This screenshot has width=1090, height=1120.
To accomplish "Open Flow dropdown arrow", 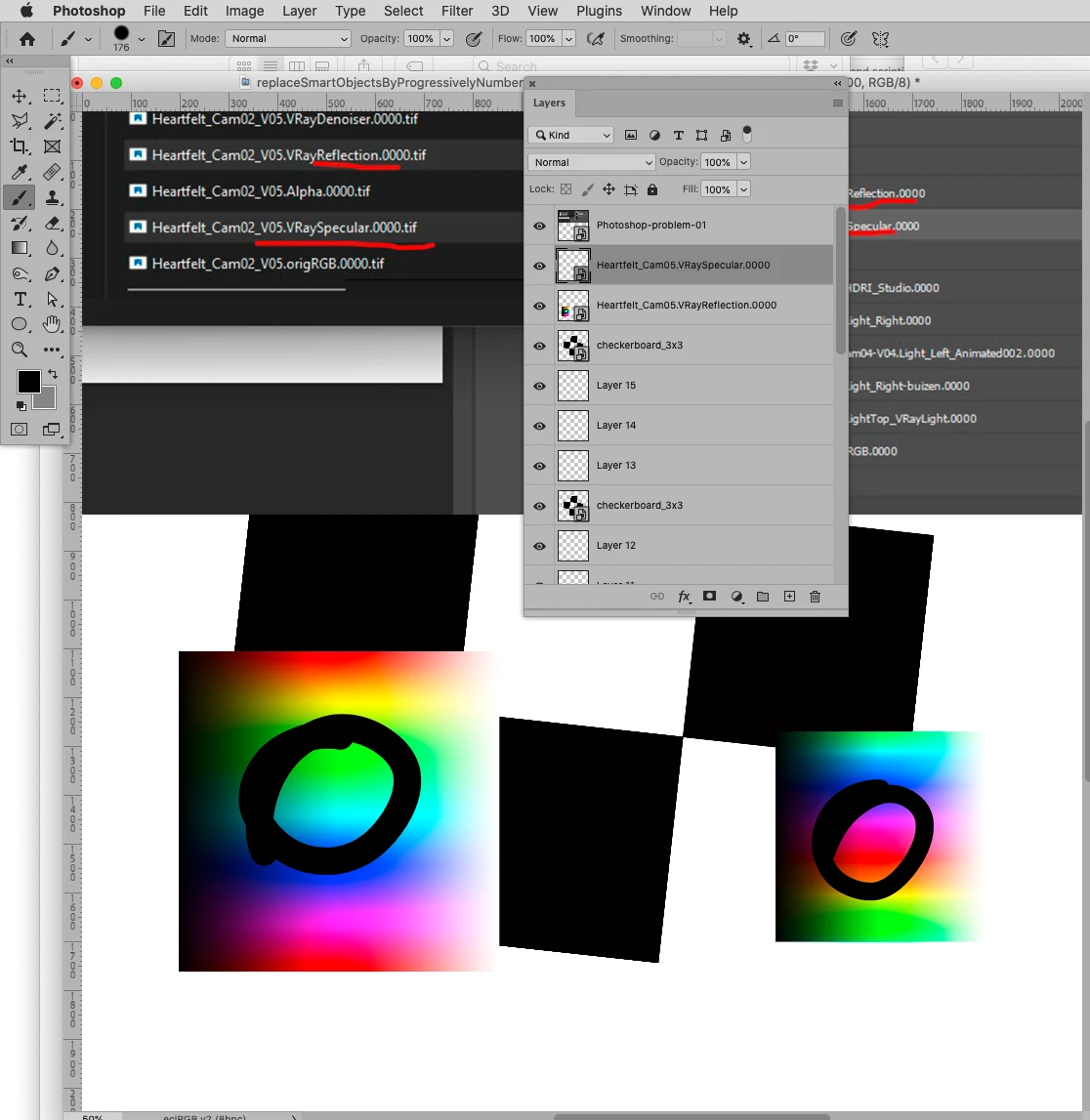I will 568,39.
